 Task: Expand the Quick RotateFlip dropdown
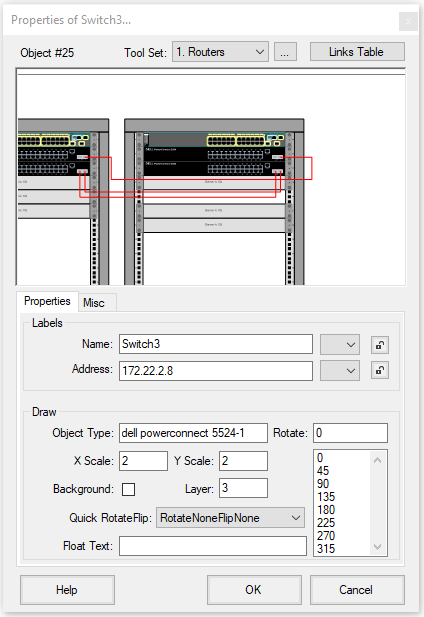(x=230, y=518)
